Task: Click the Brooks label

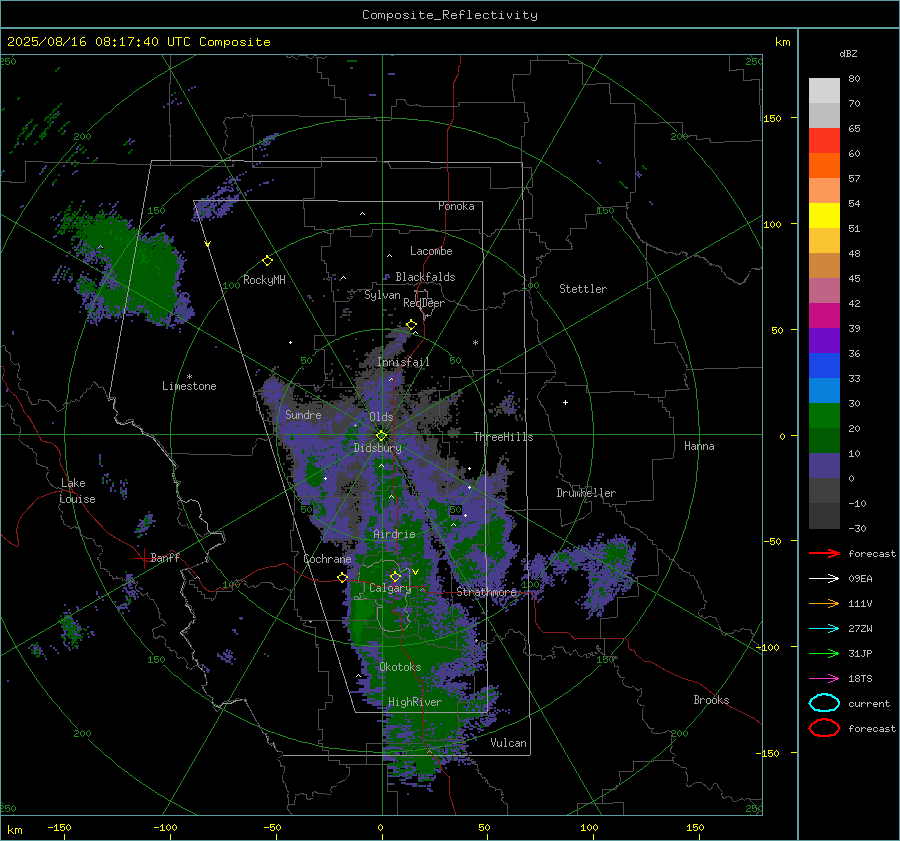Action: (x=711, y=700)
